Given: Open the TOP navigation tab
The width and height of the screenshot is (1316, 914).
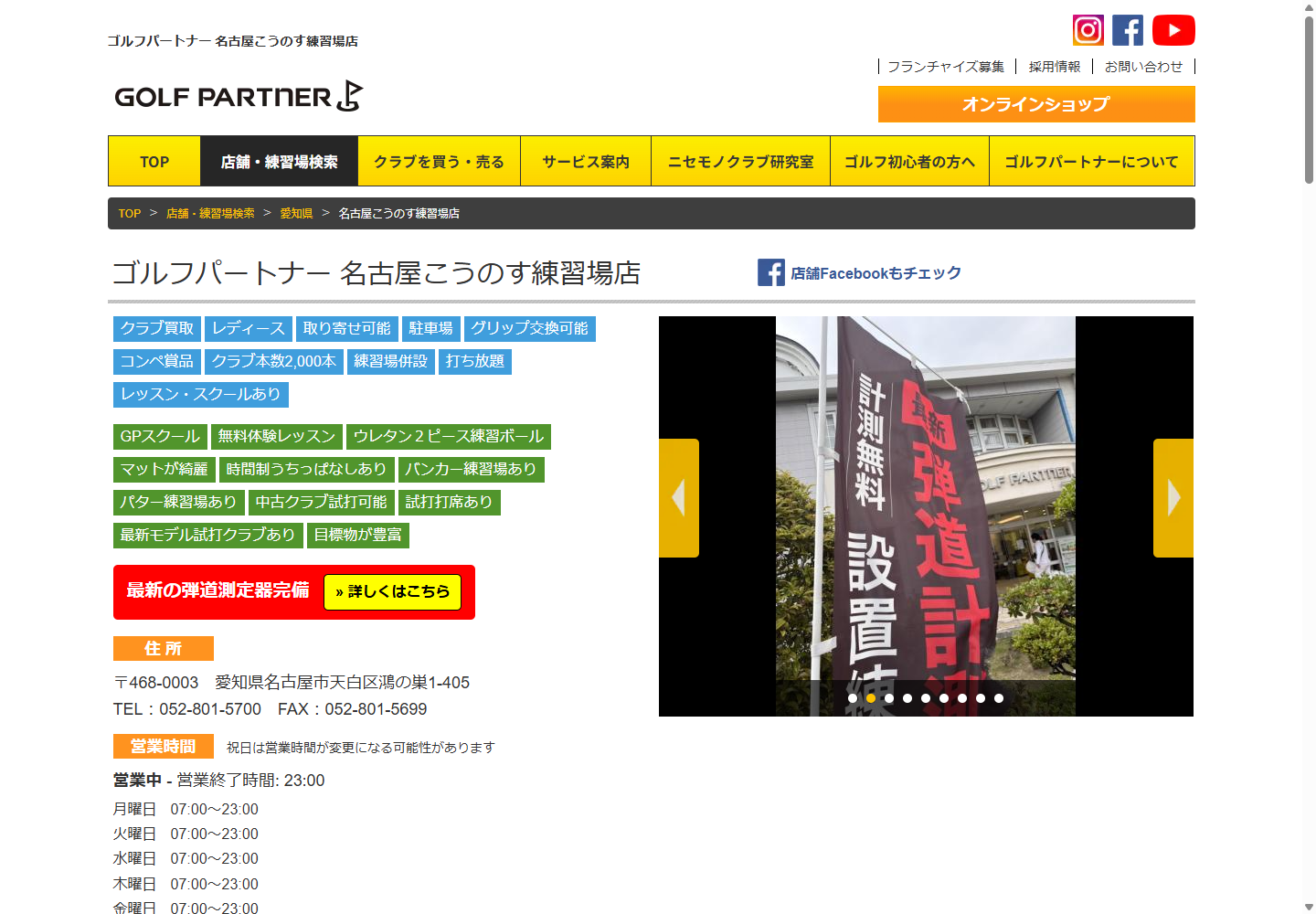Looking at the screenshot, I should tap(154, 162).
